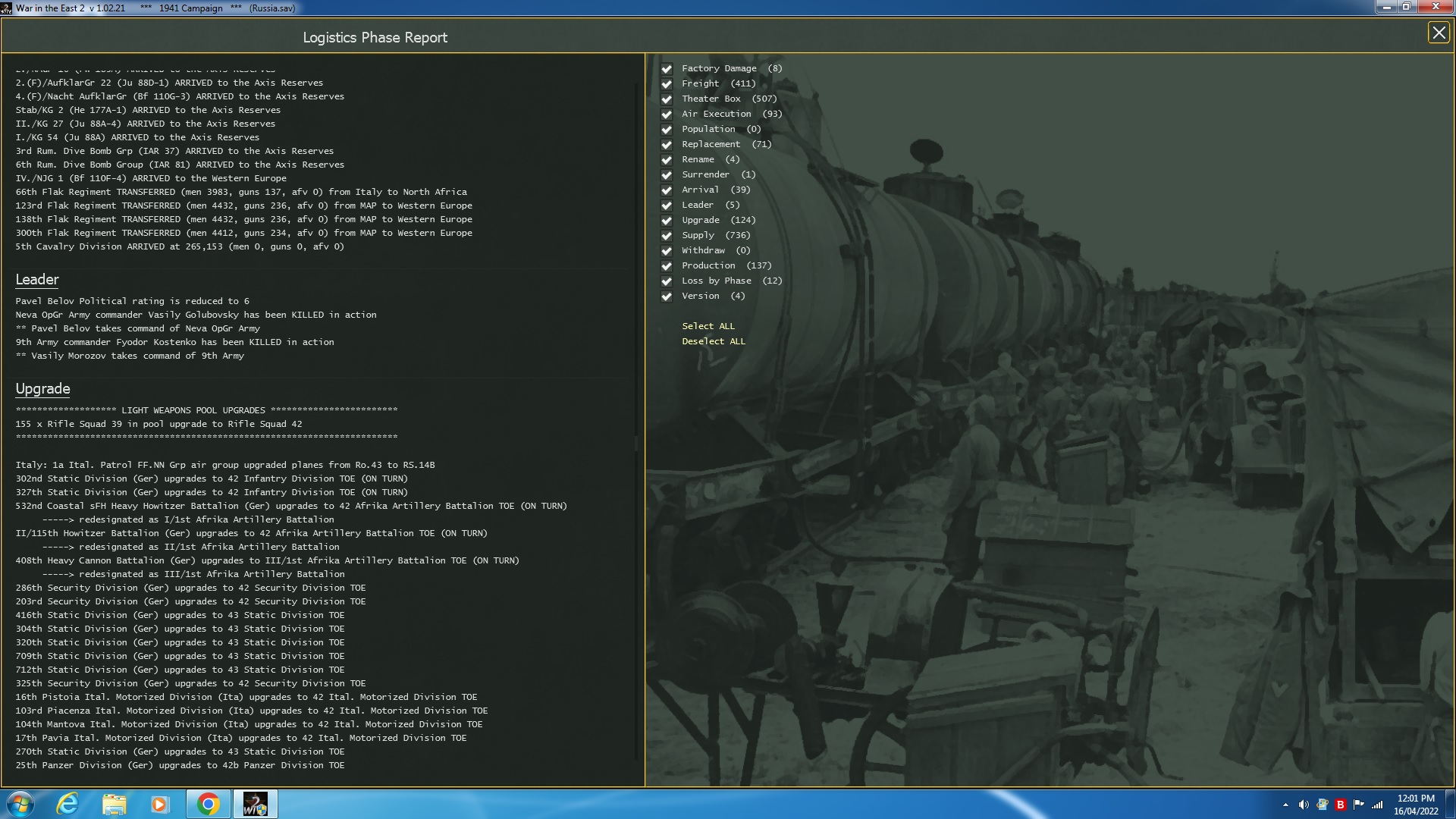Show hidden system tray icons

[x=1285, y=805]
